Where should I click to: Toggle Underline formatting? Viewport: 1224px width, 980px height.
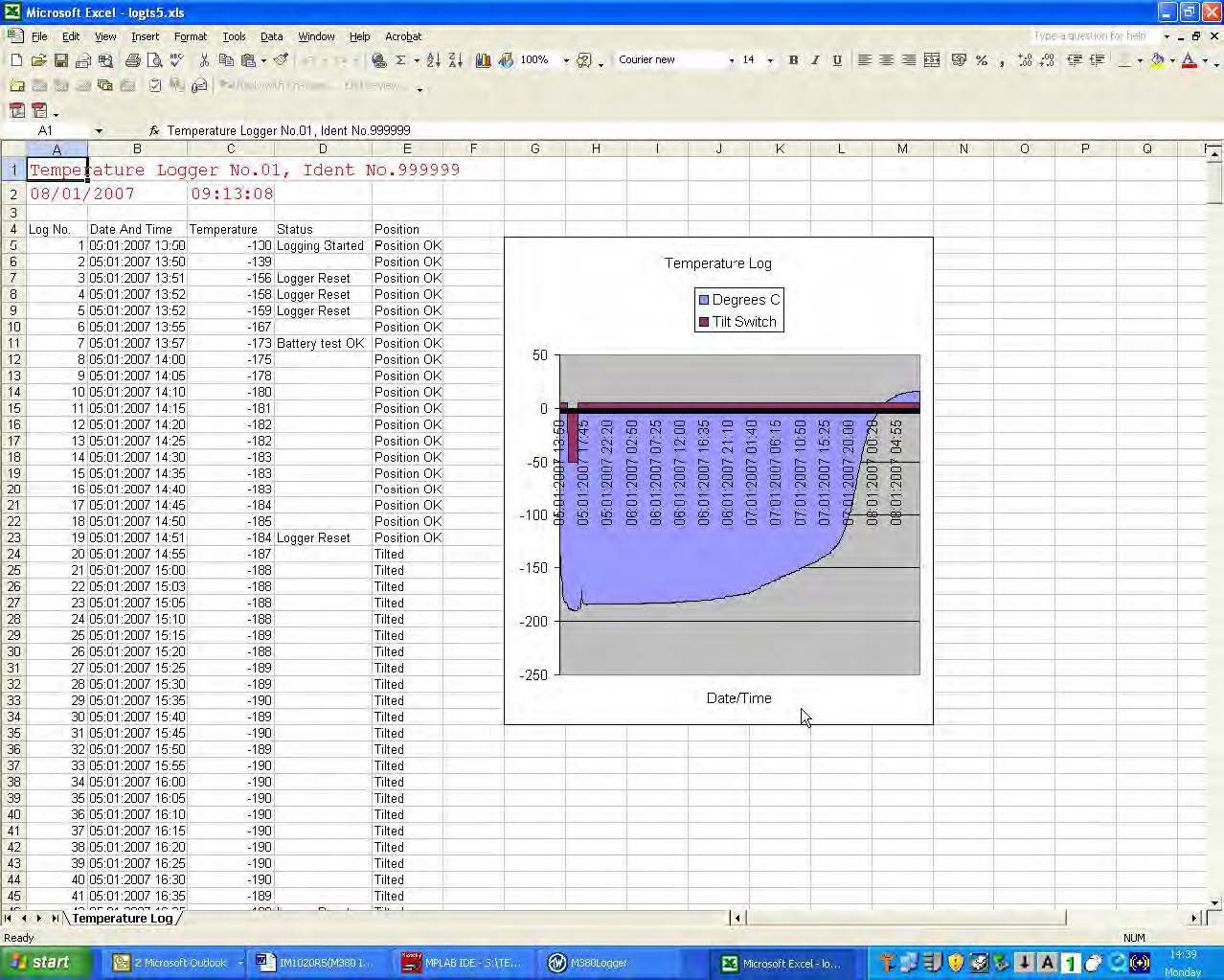point(837,60)
